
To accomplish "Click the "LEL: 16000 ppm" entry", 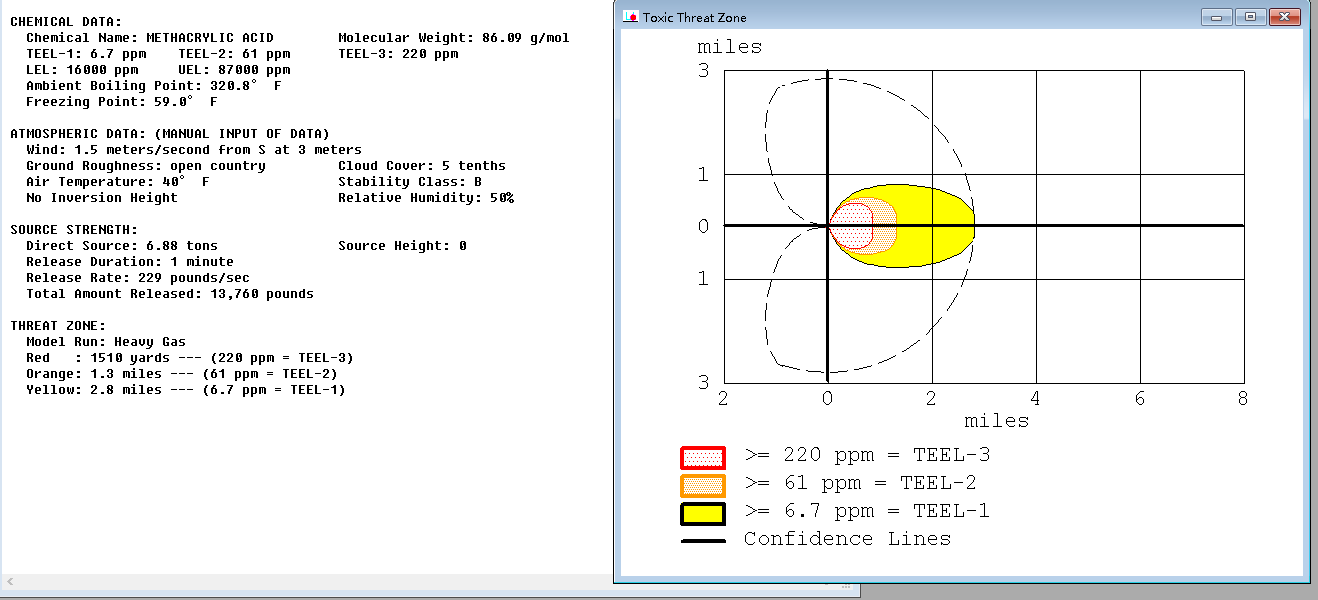I will [x=82, y=70].
